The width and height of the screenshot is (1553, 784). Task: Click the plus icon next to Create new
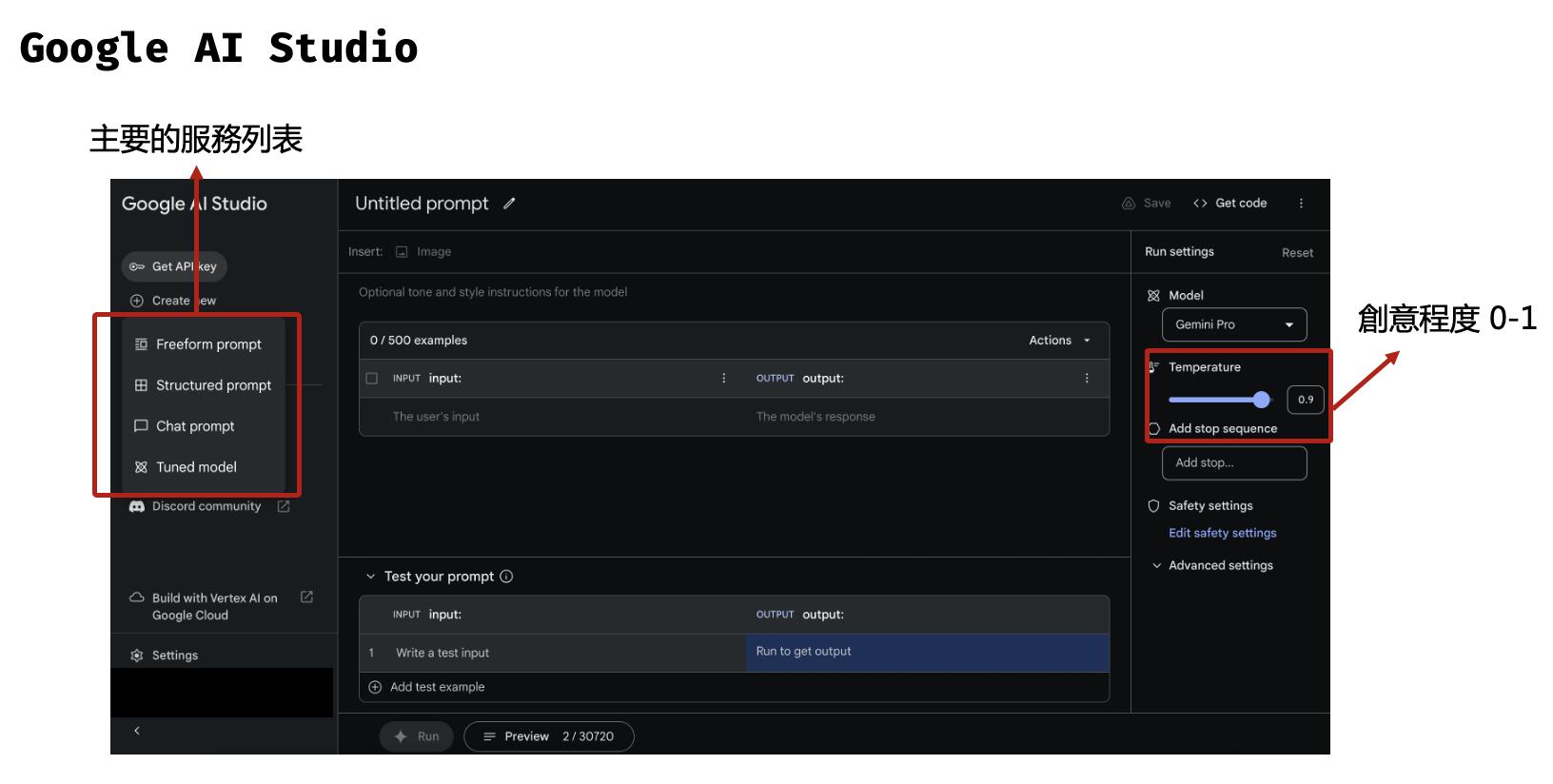[137, 301]
